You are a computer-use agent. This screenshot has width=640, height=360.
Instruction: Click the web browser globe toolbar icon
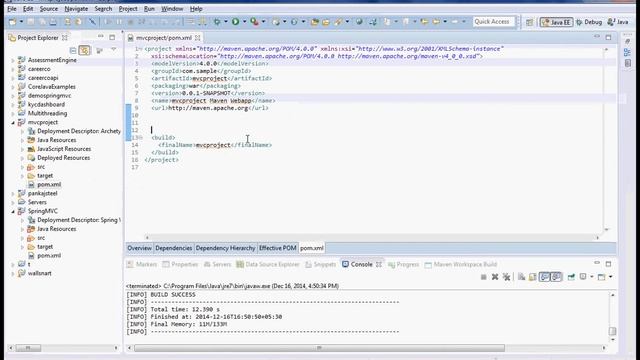[x=359, y=22]
